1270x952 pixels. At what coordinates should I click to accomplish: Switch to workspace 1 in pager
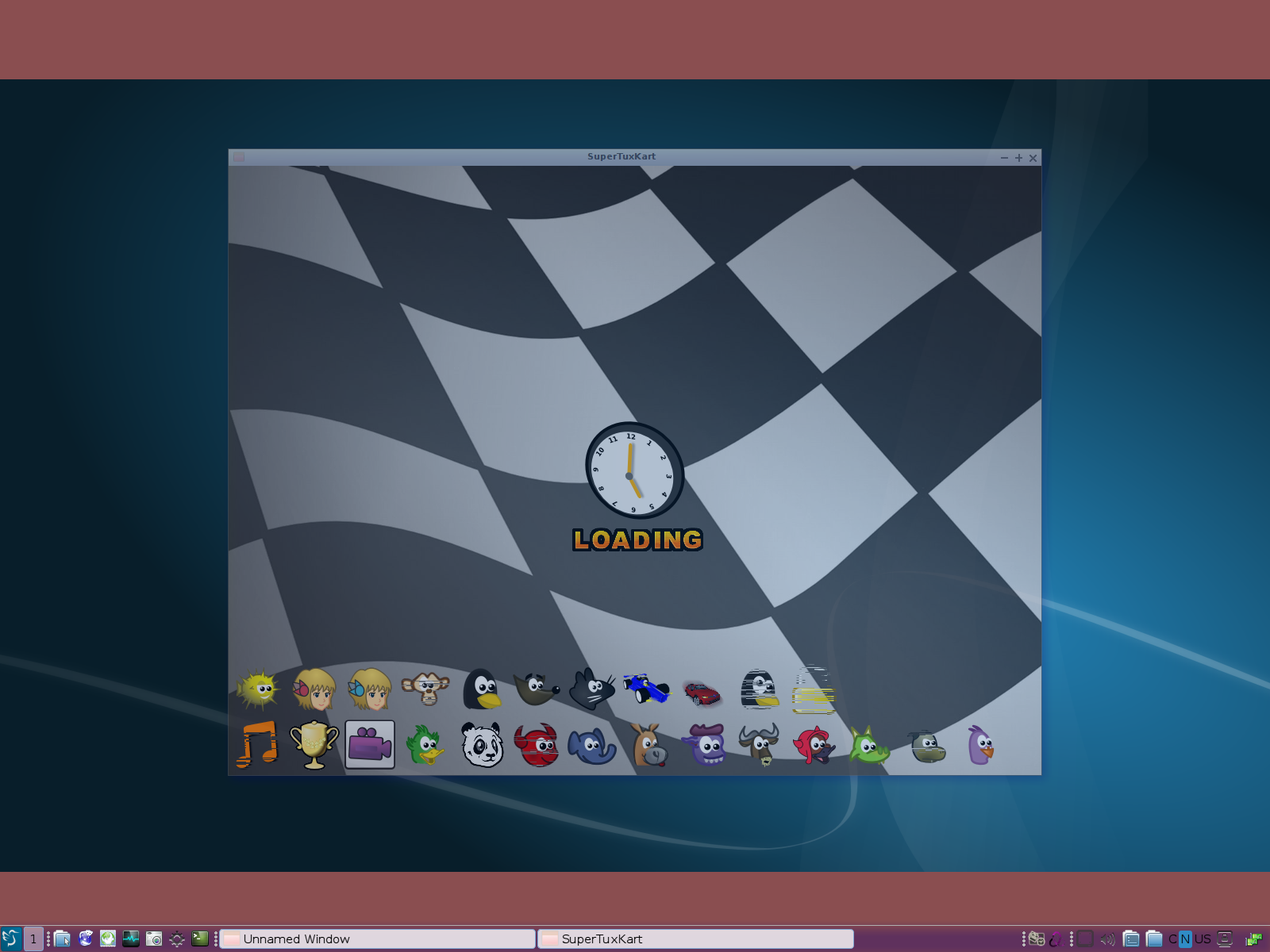pos(33,939)
